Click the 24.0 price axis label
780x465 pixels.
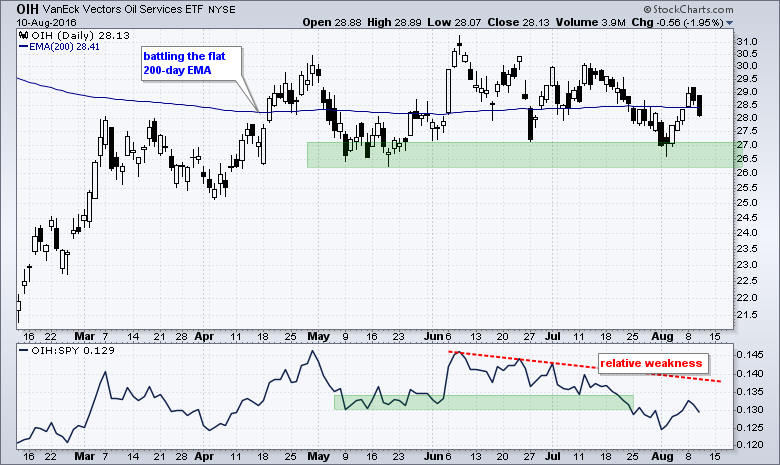coord(747,233)
